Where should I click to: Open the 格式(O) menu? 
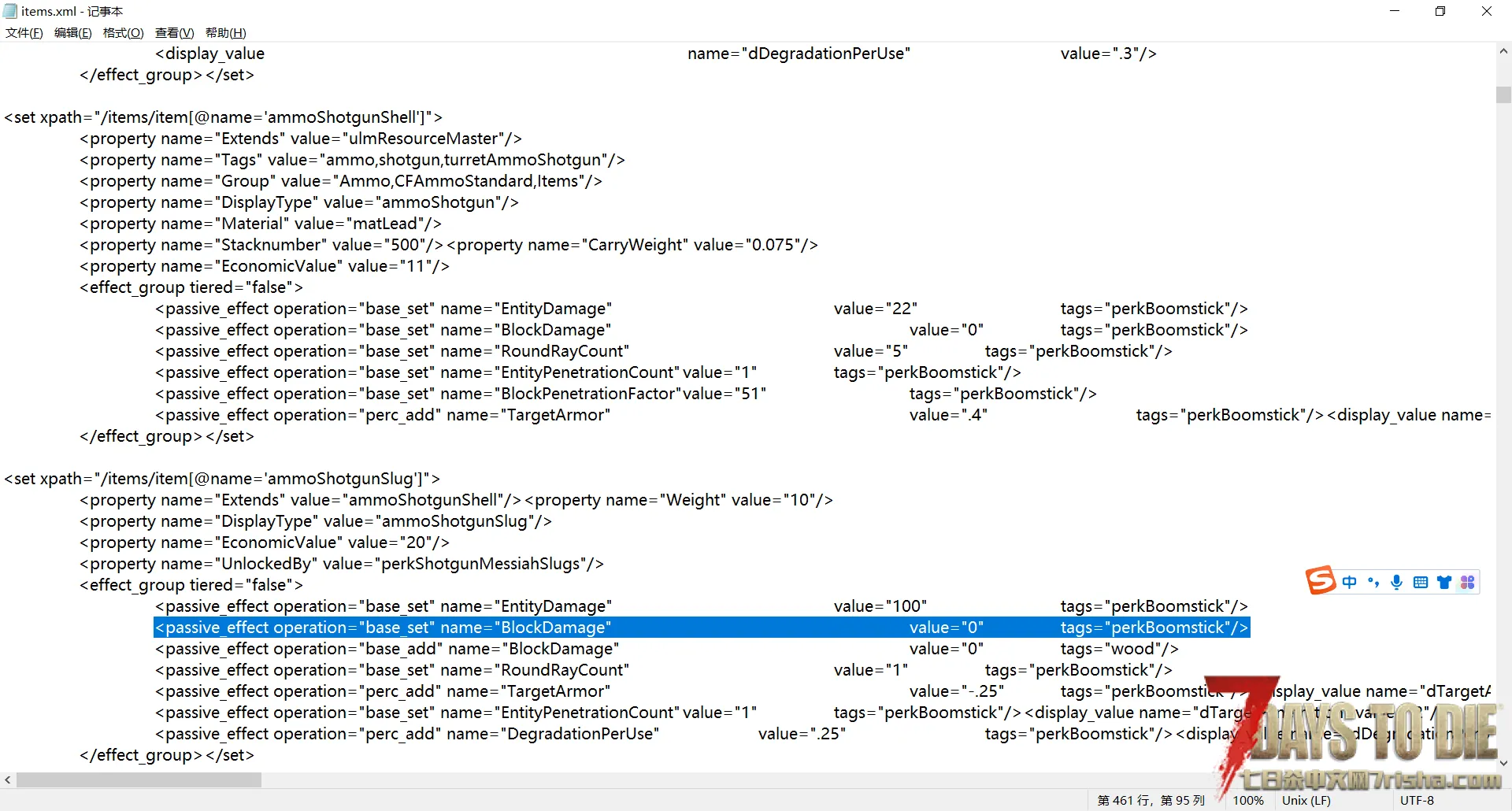(123, 32)
